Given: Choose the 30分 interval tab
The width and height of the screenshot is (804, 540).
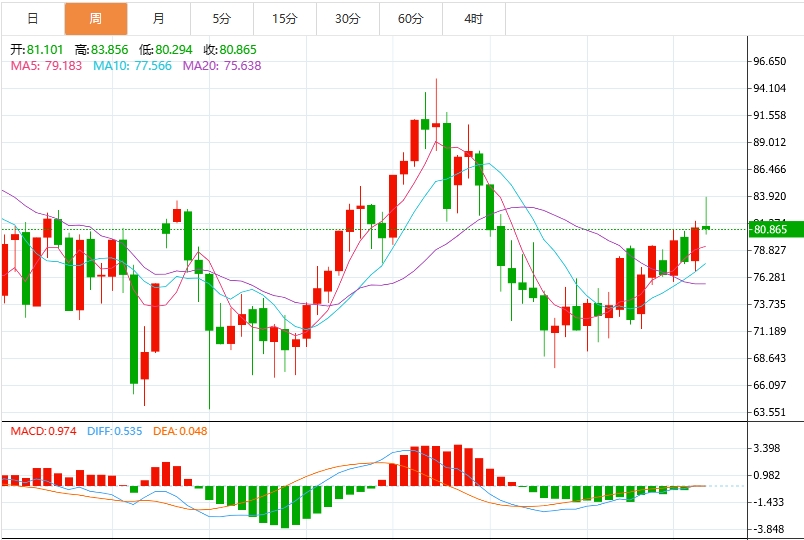Looking at the screenshot, I should pos(348,19).
